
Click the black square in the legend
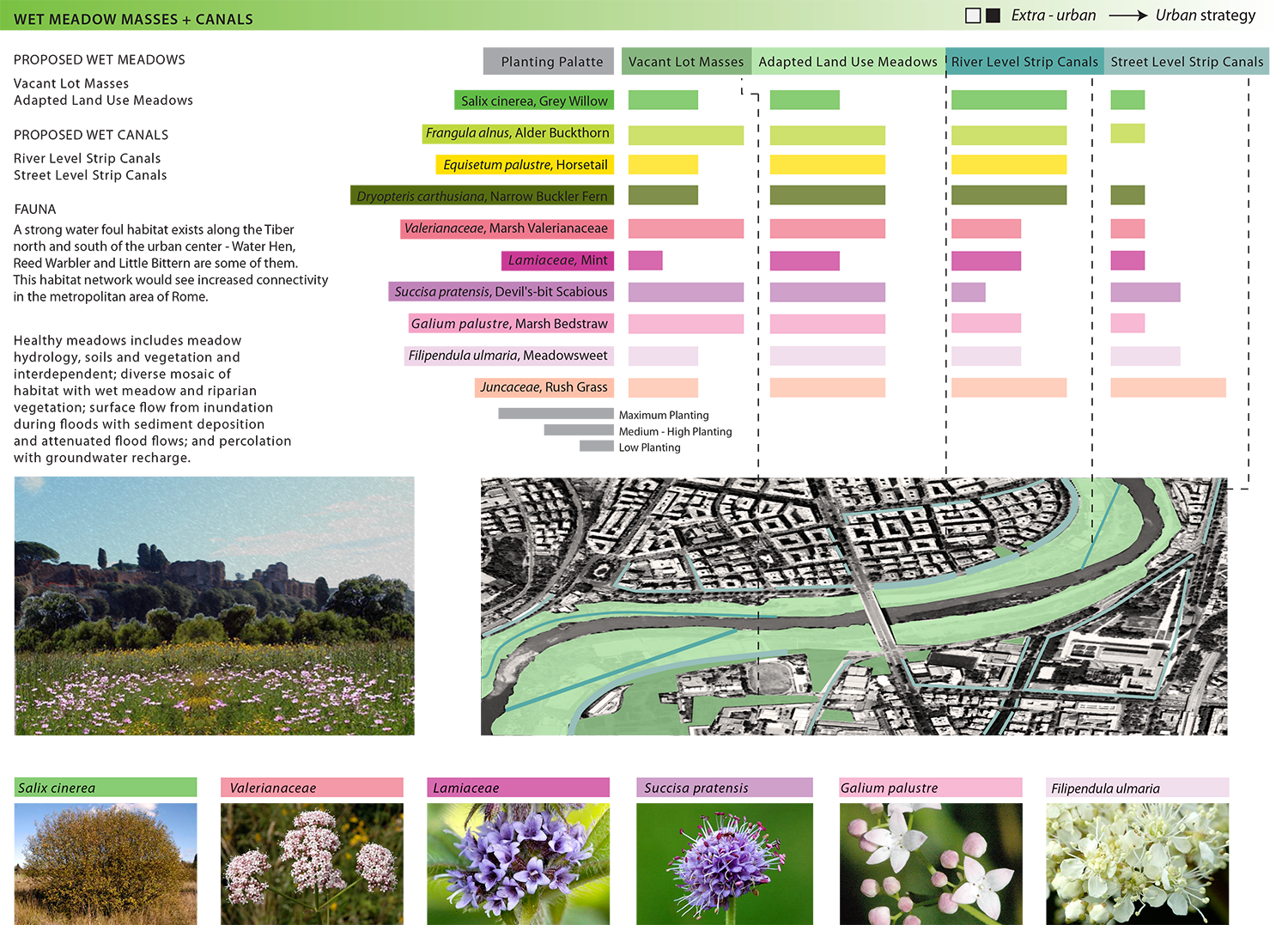click(993, 15)
